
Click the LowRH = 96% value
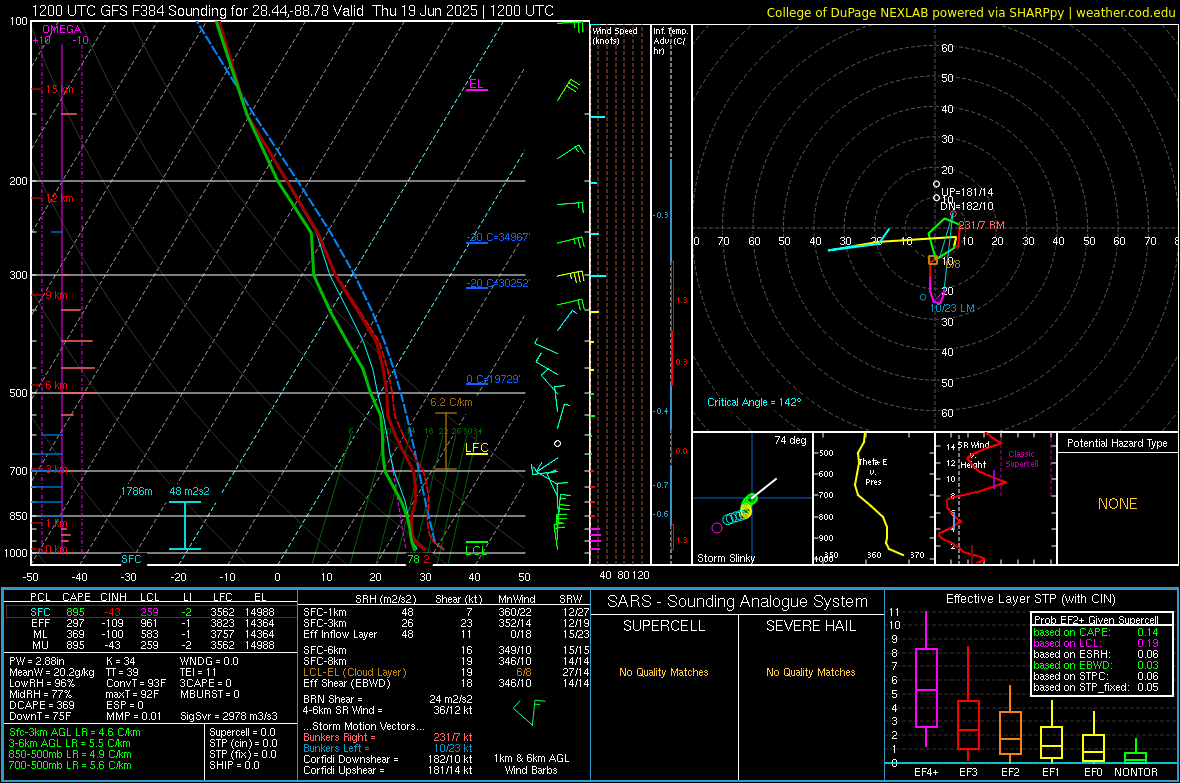pyautogui.click(x=42, y=684)
